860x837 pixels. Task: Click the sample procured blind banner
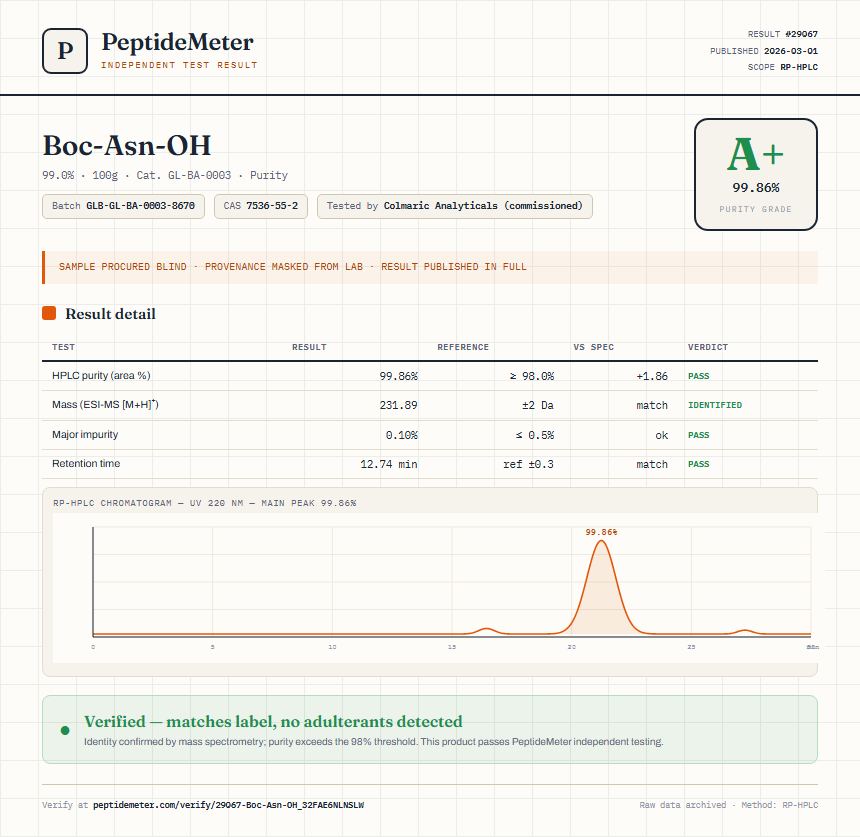(430, 267)
